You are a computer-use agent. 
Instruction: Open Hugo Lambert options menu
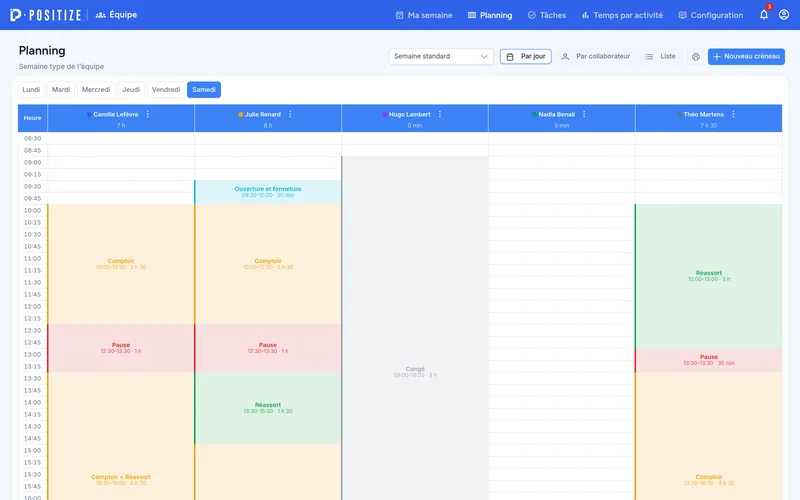440,114
